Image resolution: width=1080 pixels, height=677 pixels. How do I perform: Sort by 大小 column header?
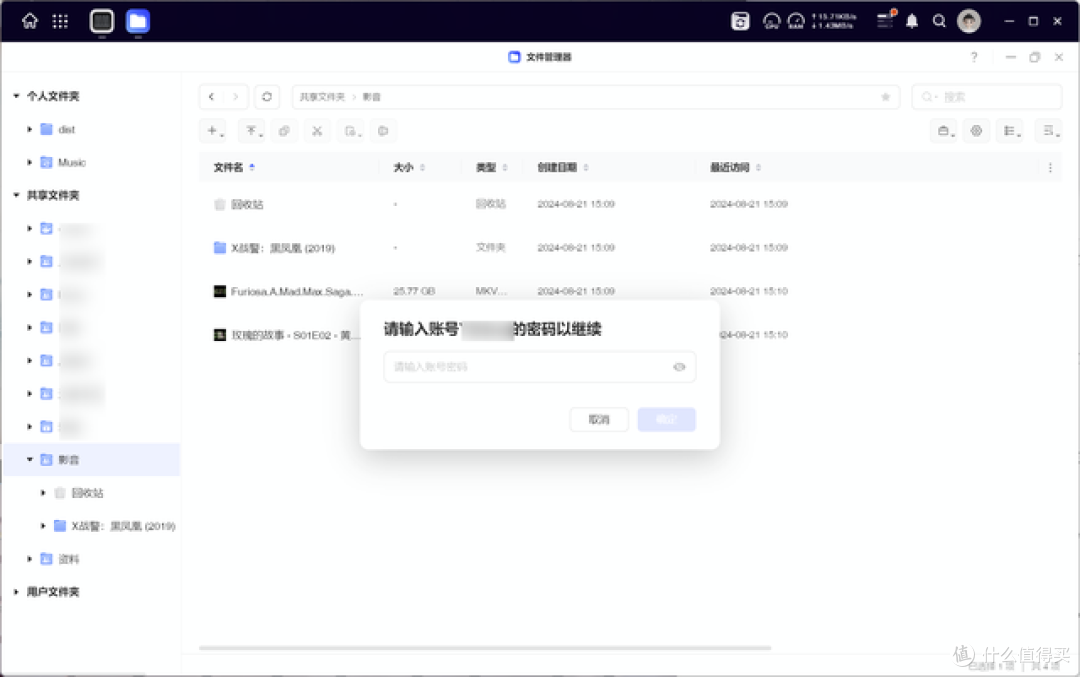tap(403, 167)
